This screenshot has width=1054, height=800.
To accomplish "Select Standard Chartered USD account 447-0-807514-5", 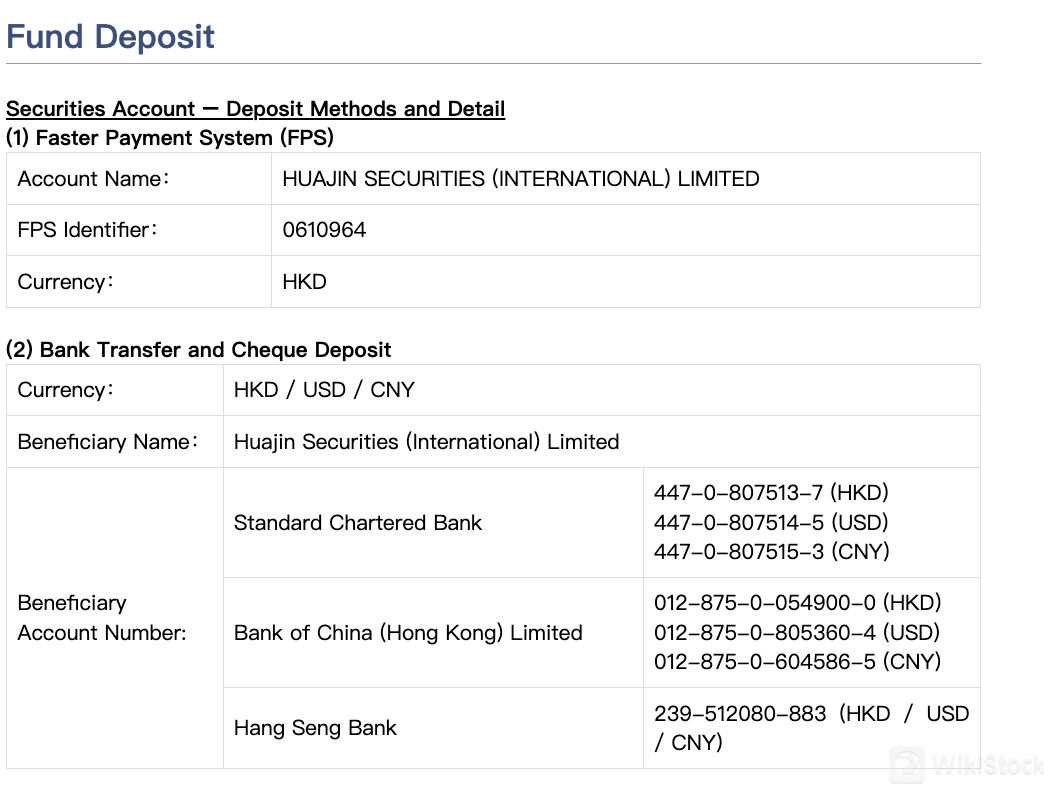I will tap(739, 522).
